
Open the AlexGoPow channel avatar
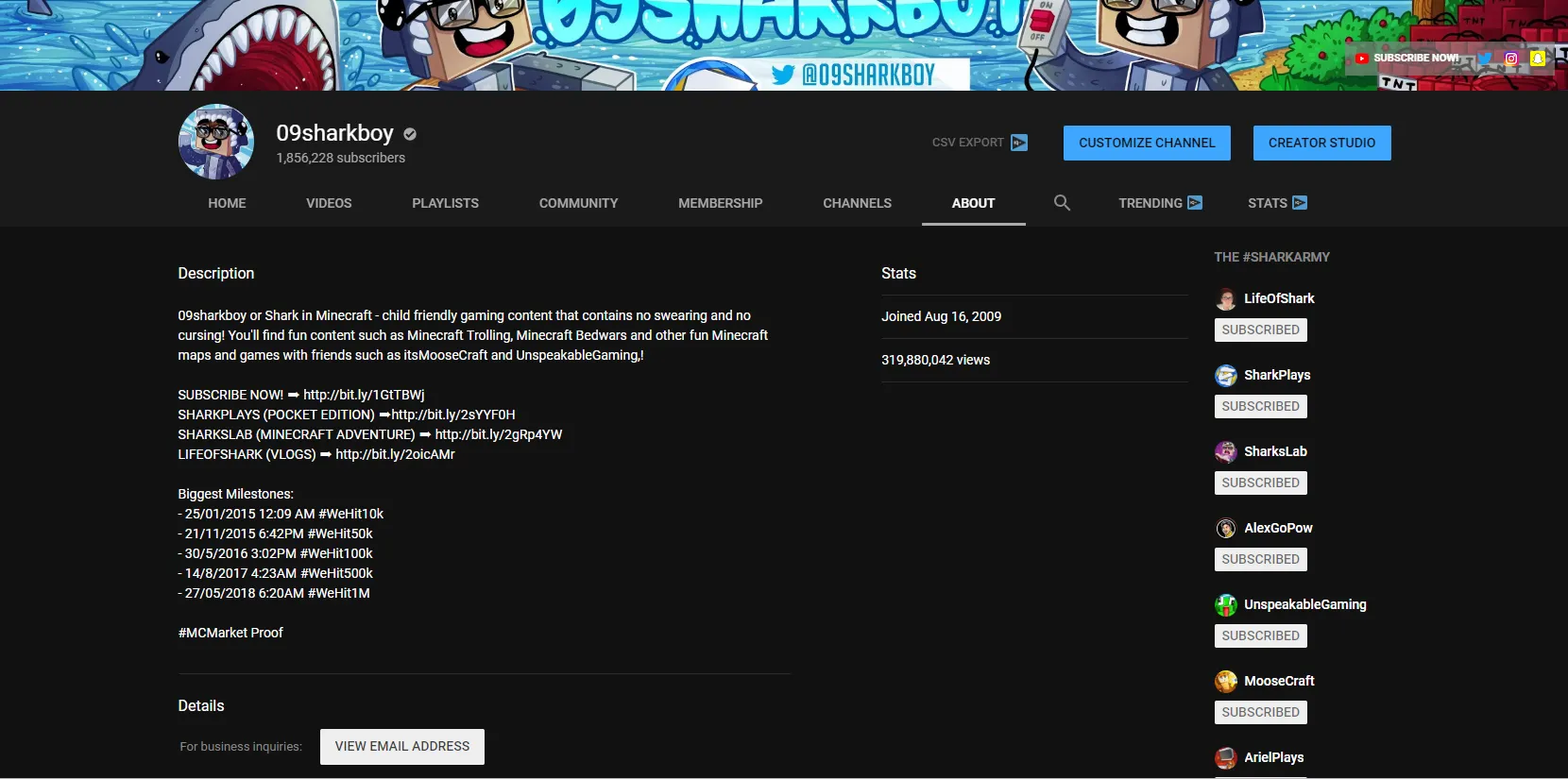tap(1226, 529)
